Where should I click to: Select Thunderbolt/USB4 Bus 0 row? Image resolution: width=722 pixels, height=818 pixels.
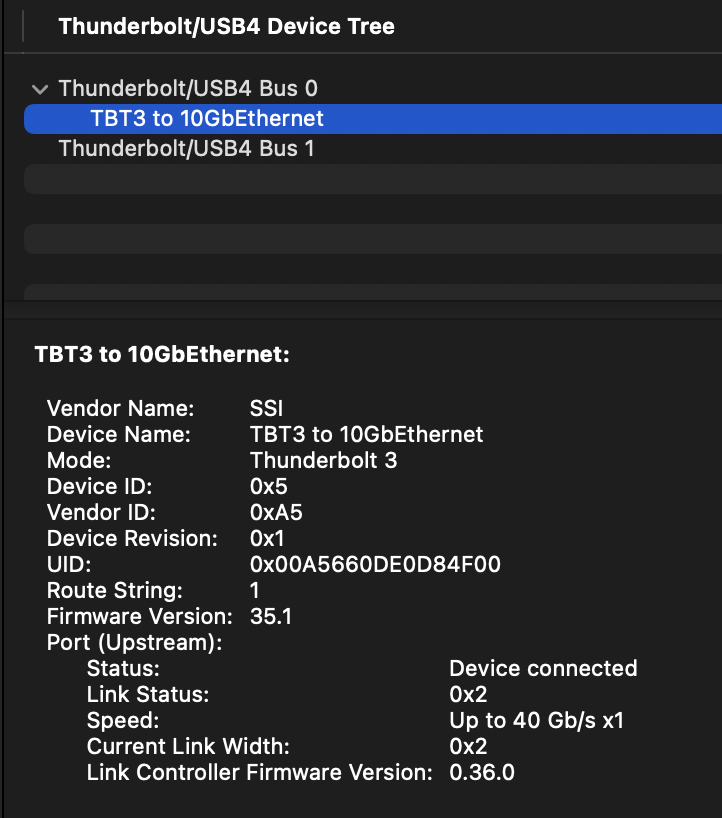click(x=373, y=89)
